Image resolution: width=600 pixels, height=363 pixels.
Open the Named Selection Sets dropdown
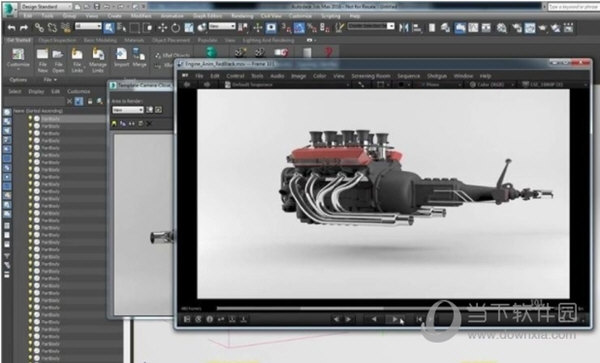(371, 26)
